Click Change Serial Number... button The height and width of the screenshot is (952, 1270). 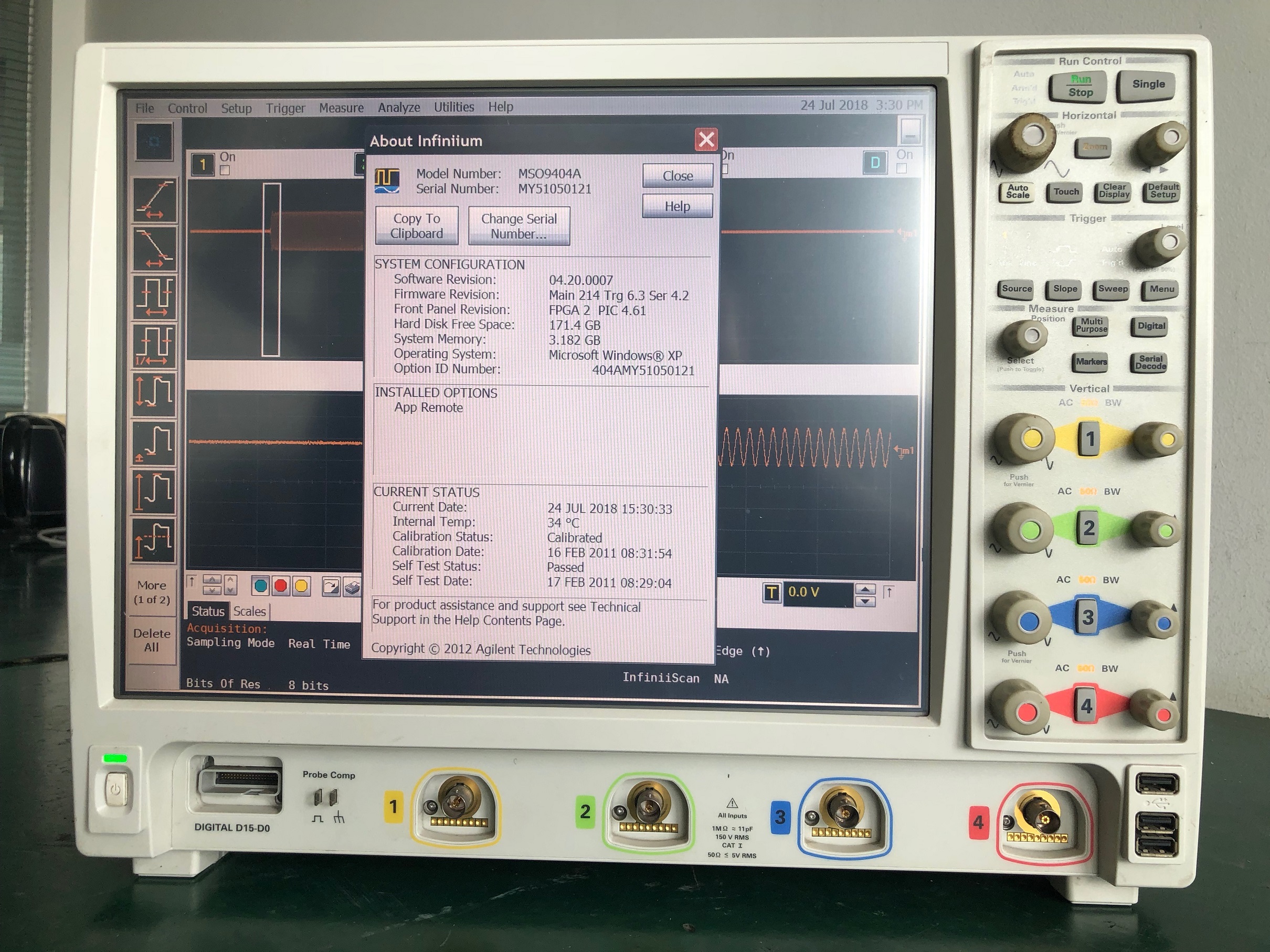[519, 226]
